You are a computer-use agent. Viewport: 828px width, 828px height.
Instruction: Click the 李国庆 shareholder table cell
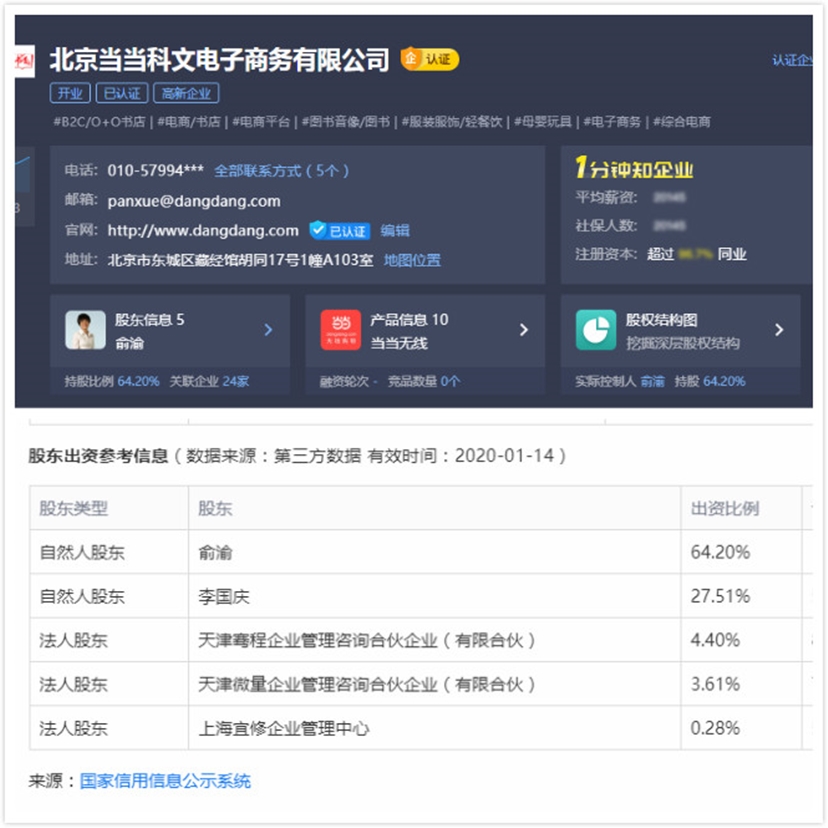[434, 596]
